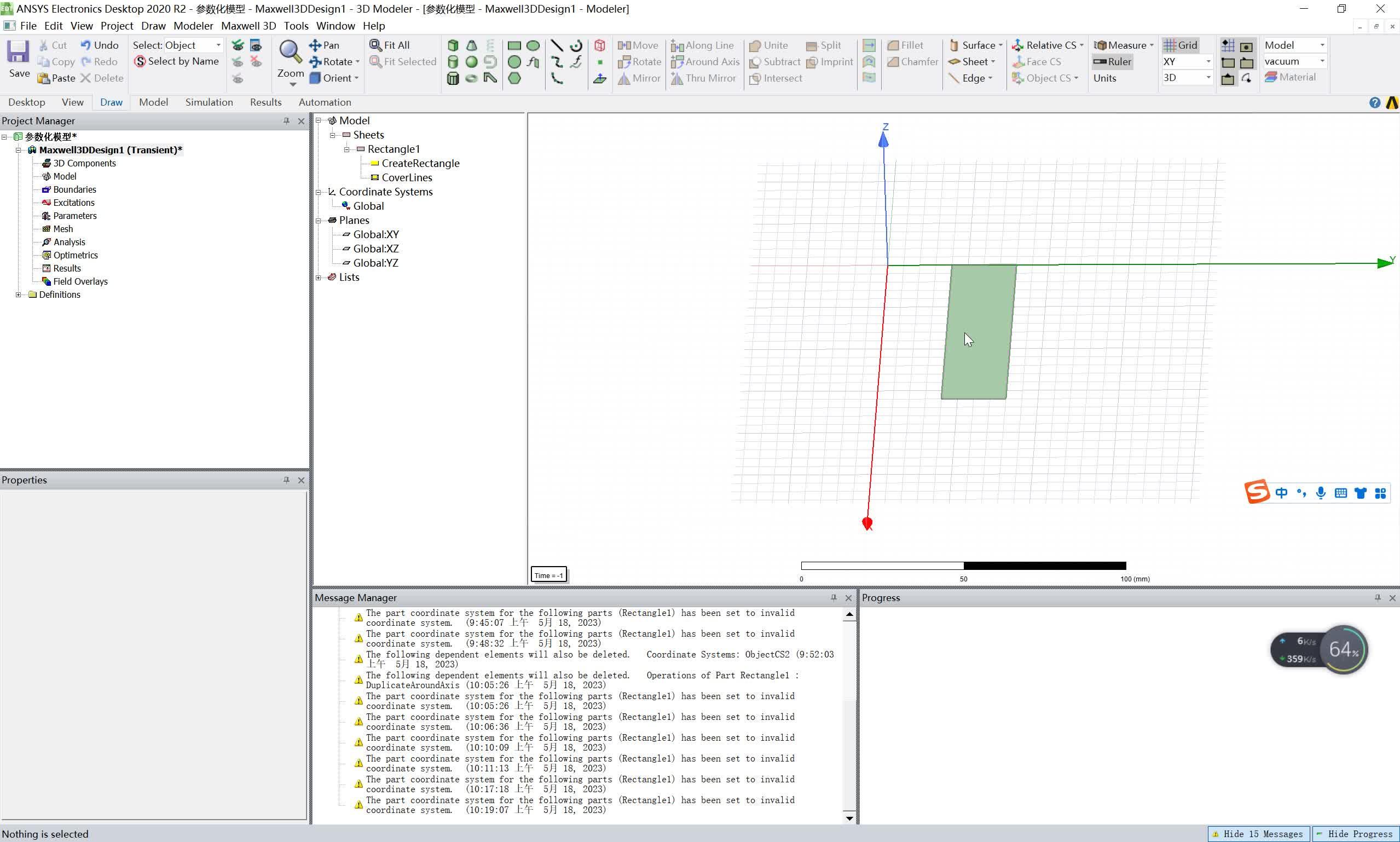Click the Message Manager scrollbar down arrow
The width and height of the screenshot is (1400, 842).
coord(849,817)
